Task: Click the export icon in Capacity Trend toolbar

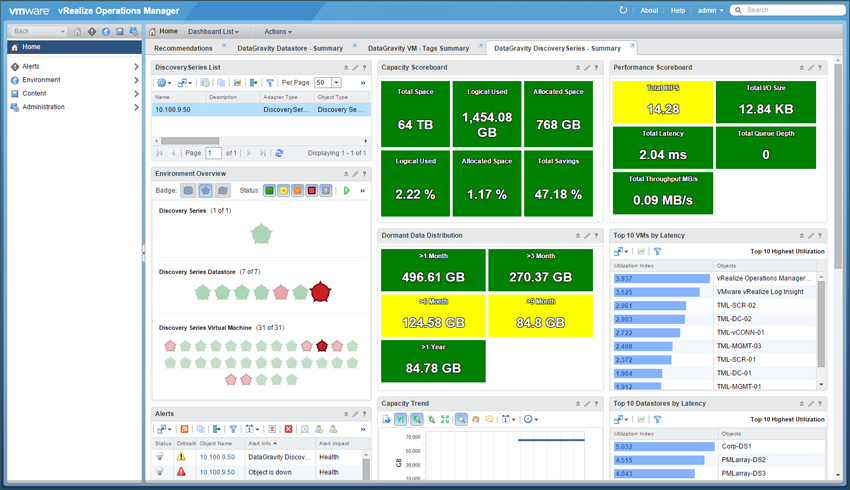Action: [386, 419]
